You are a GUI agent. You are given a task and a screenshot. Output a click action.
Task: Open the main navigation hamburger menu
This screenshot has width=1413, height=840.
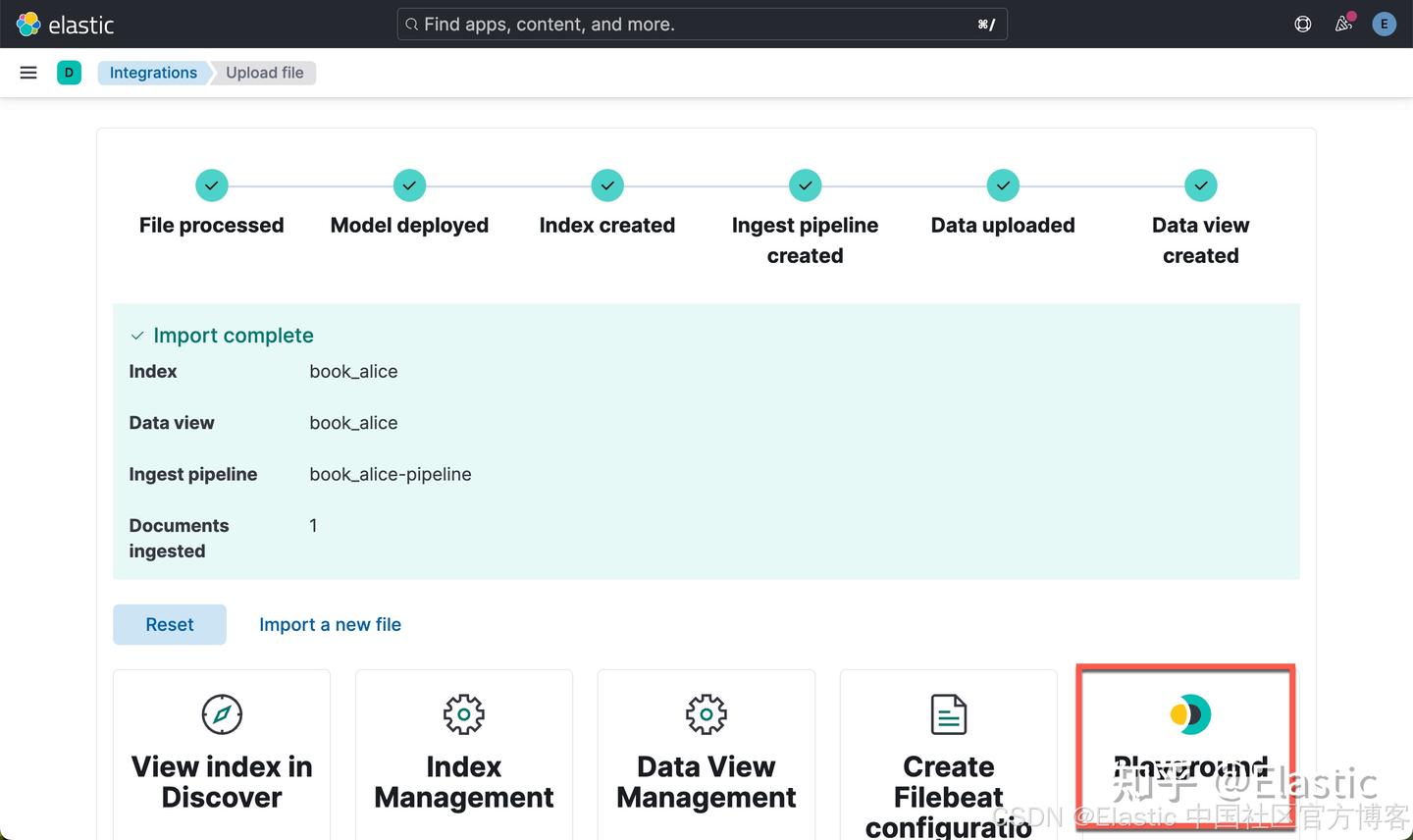pos(27,72)
